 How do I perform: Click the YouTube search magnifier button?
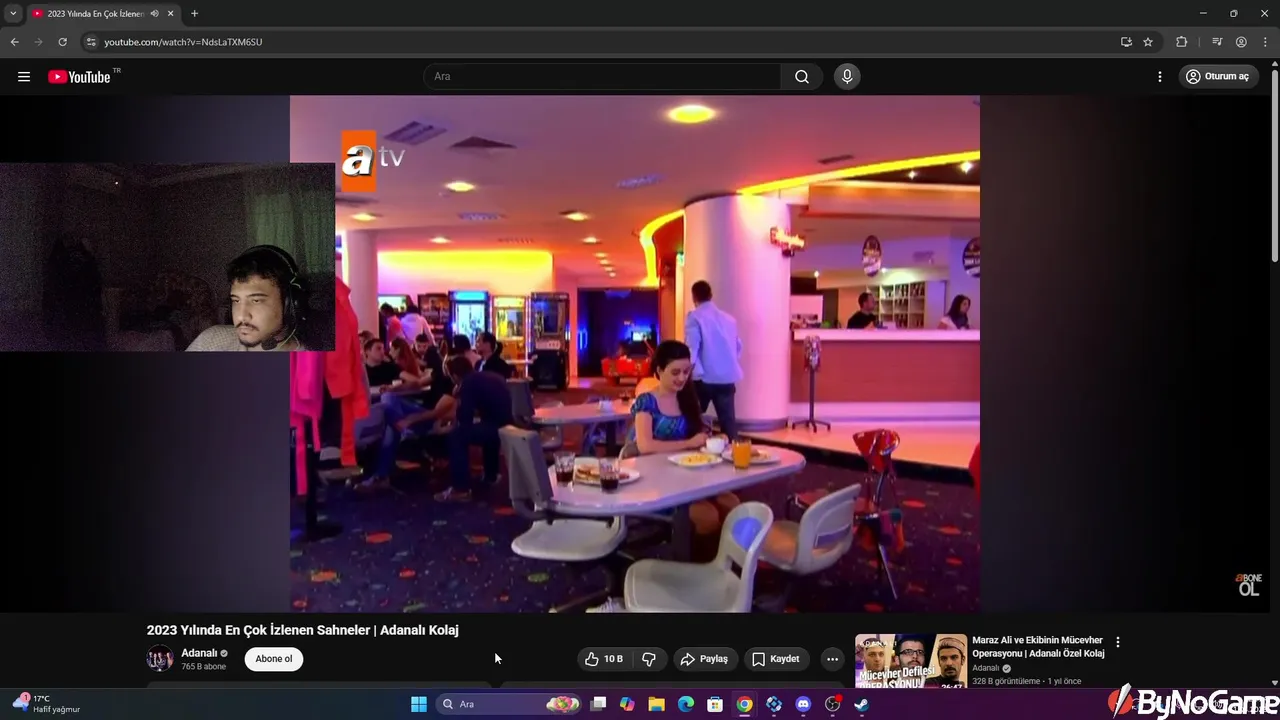(802, 77)
